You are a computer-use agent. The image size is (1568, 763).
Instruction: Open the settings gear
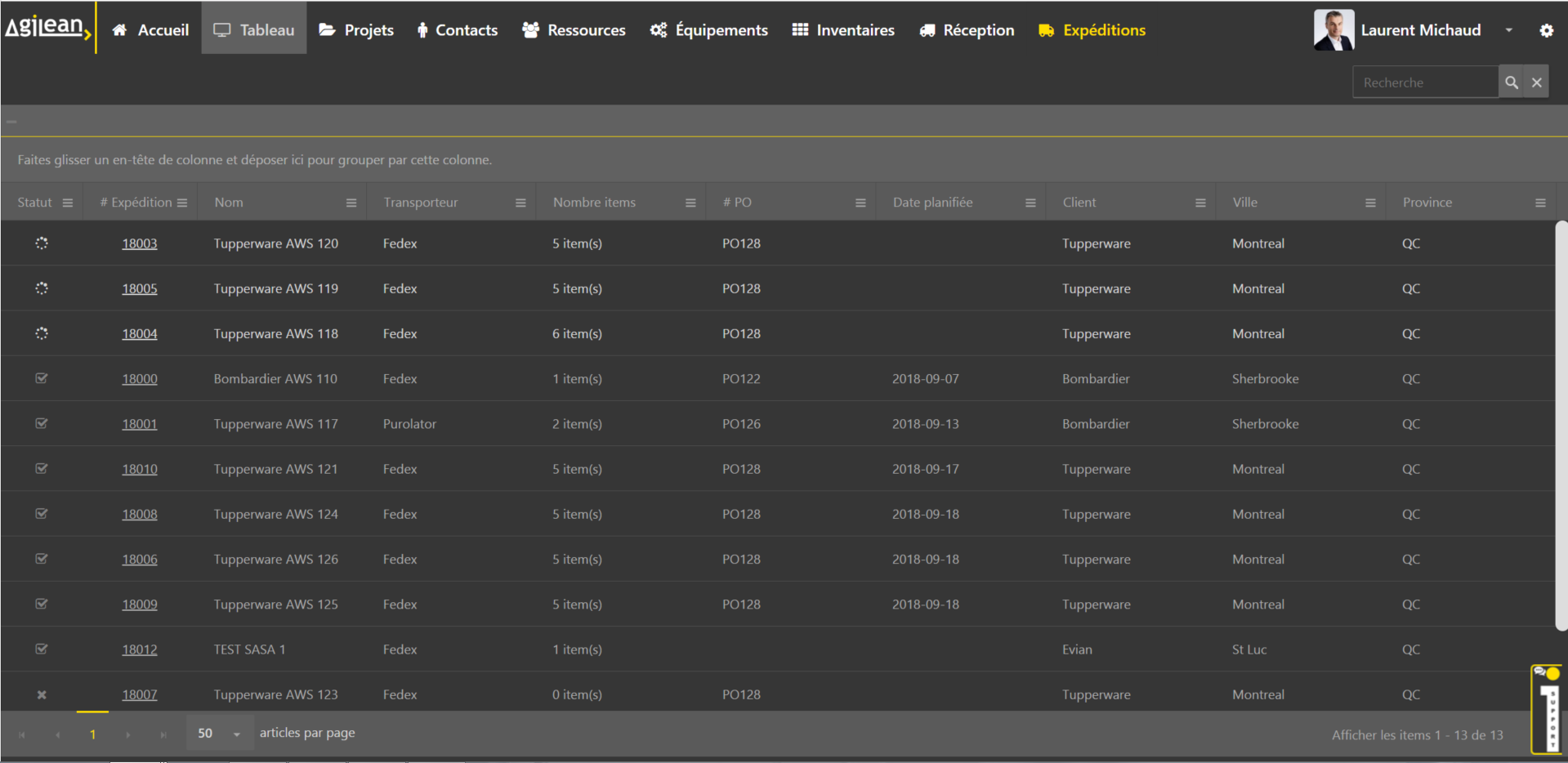coord(1546,30)
